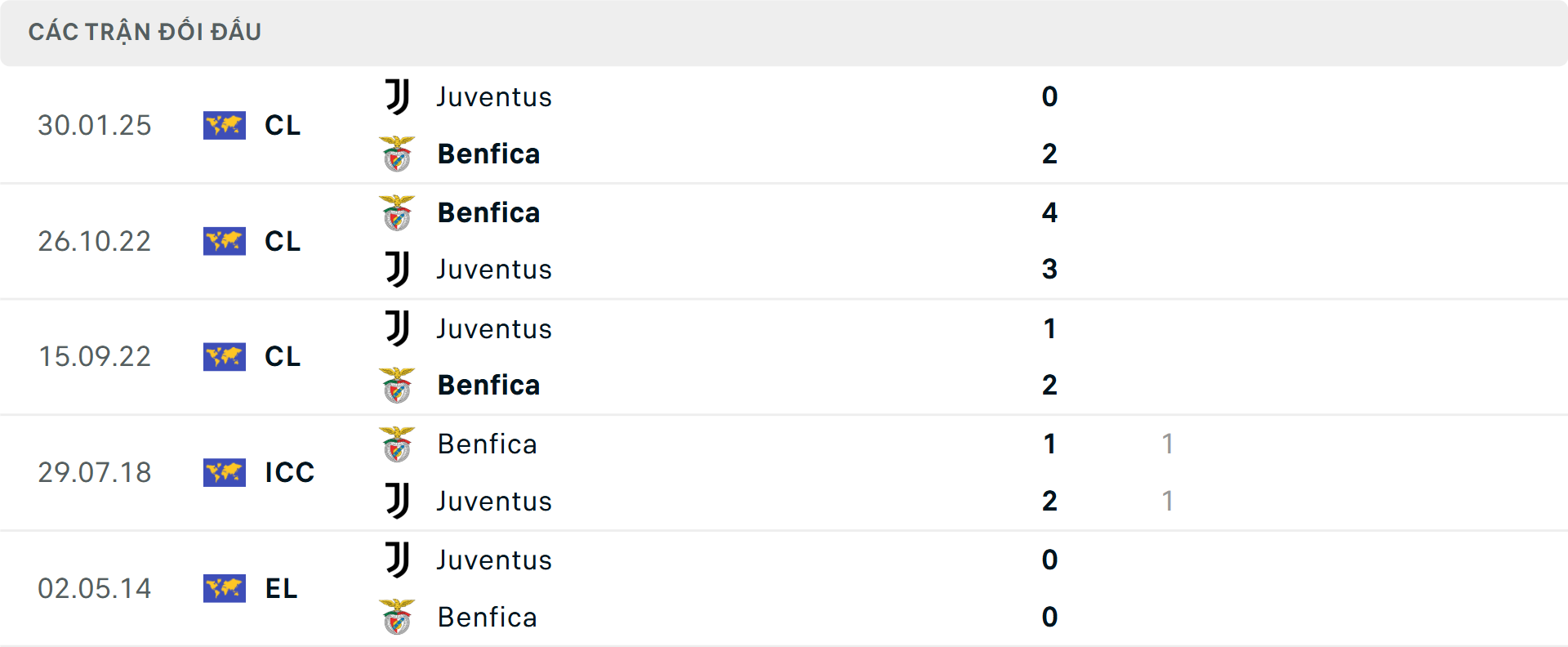Open the ICC competition icon for the 2018 match
This screenshot has height=647, width=1568.
click(225, 472)
